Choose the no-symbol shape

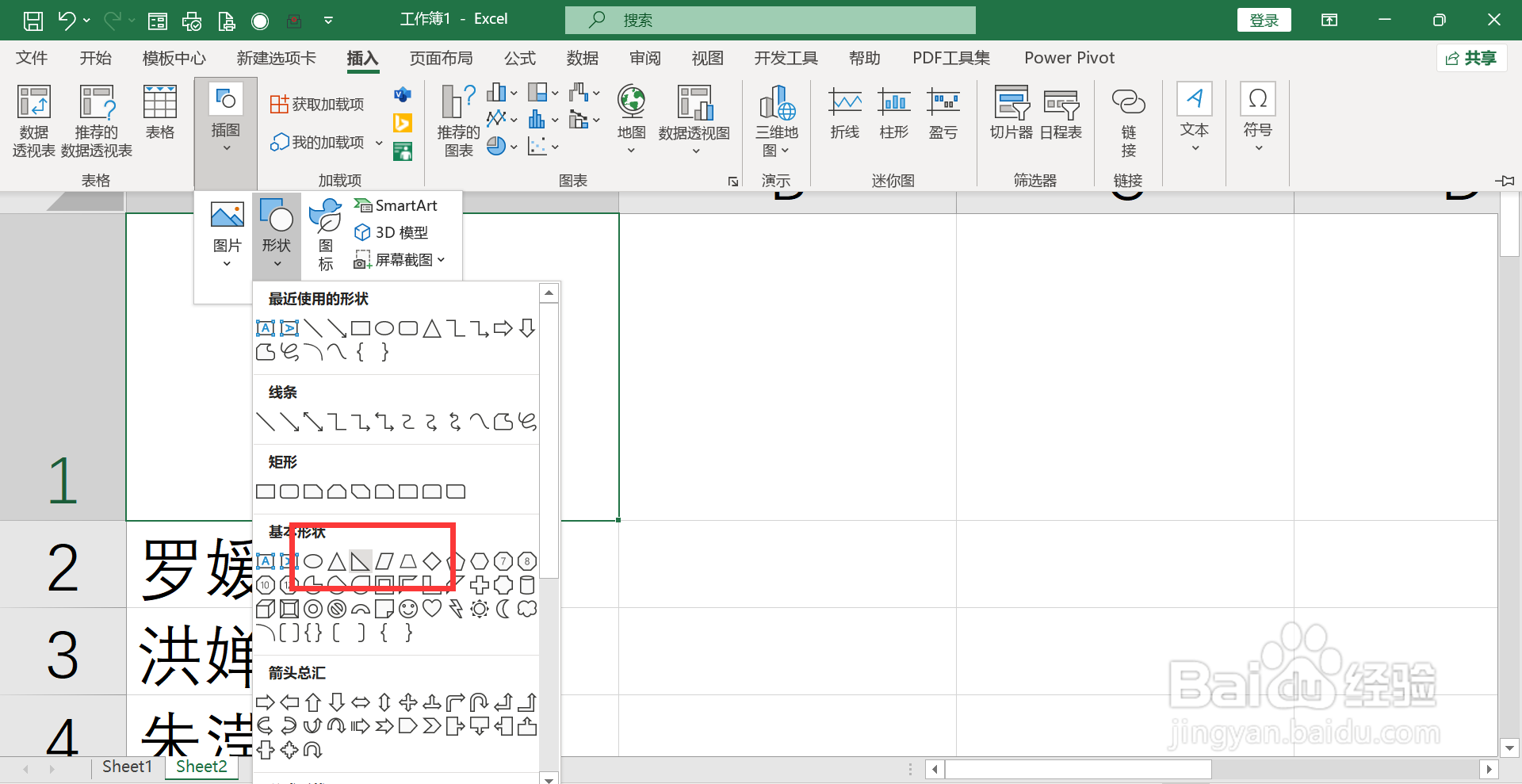[337, 609]
